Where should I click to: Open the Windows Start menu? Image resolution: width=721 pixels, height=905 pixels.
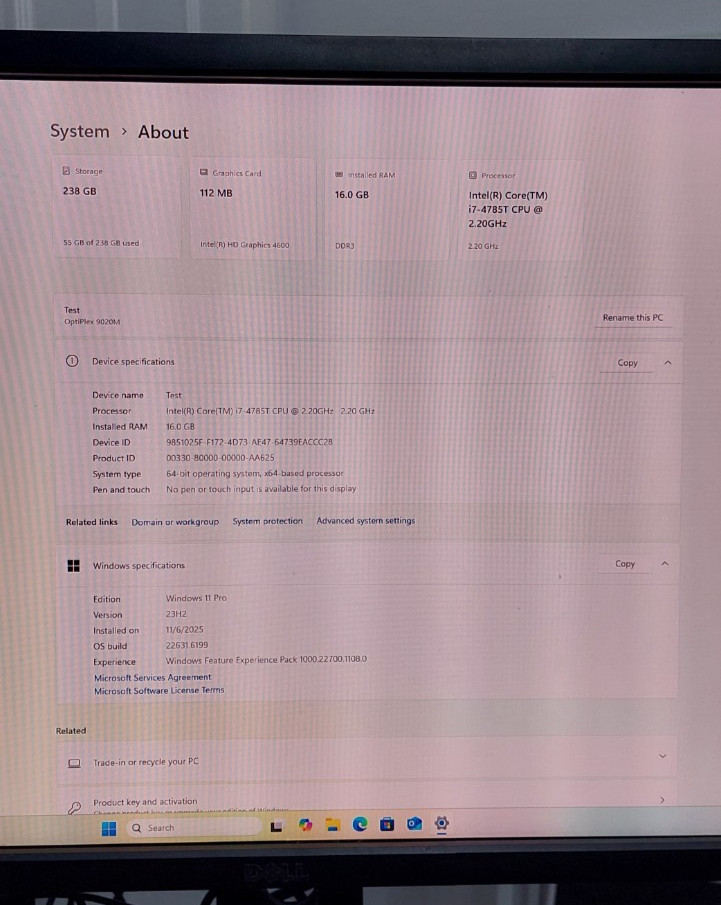109,829
